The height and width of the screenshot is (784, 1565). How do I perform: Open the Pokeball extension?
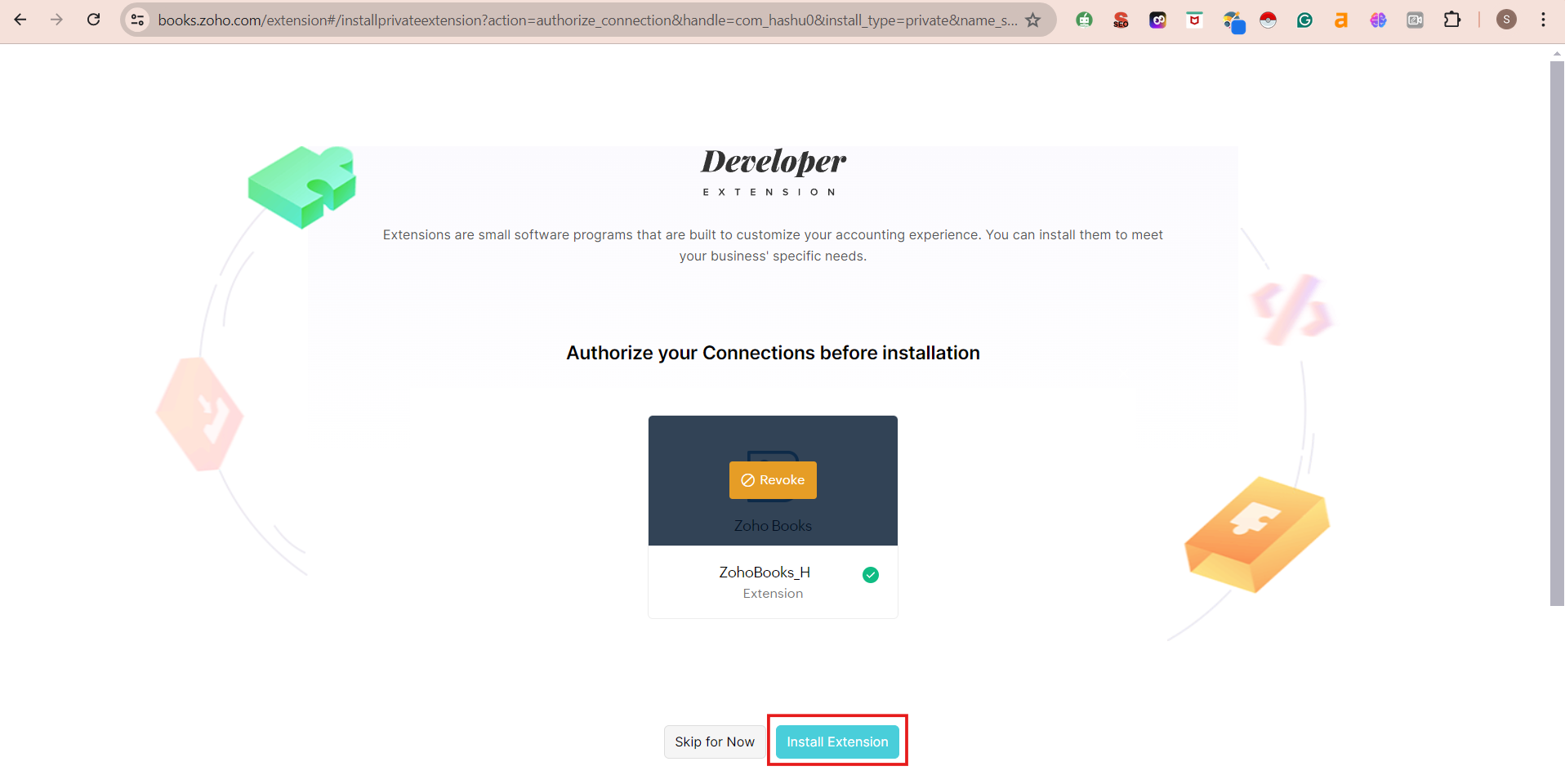1268,20
